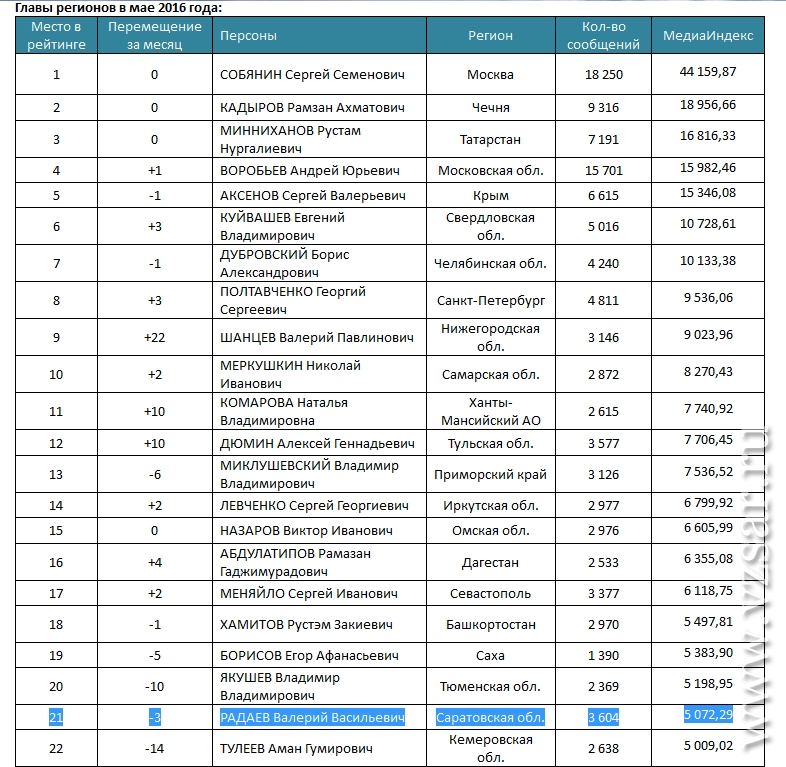Click the message count "18 250"
Screen dimensions: 786x767
pos(604,75)
